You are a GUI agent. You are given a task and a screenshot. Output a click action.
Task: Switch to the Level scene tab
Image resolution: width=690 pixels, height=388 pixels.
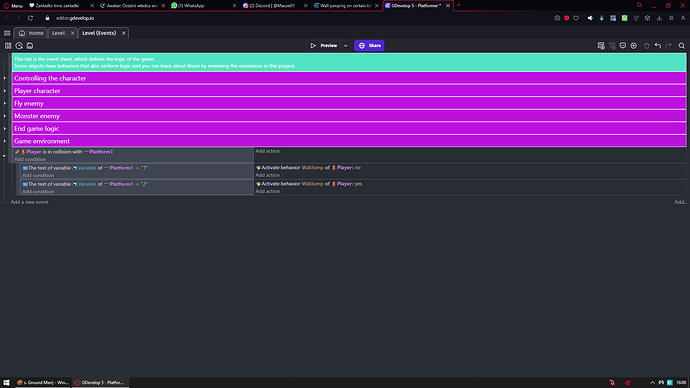(58, 33)
